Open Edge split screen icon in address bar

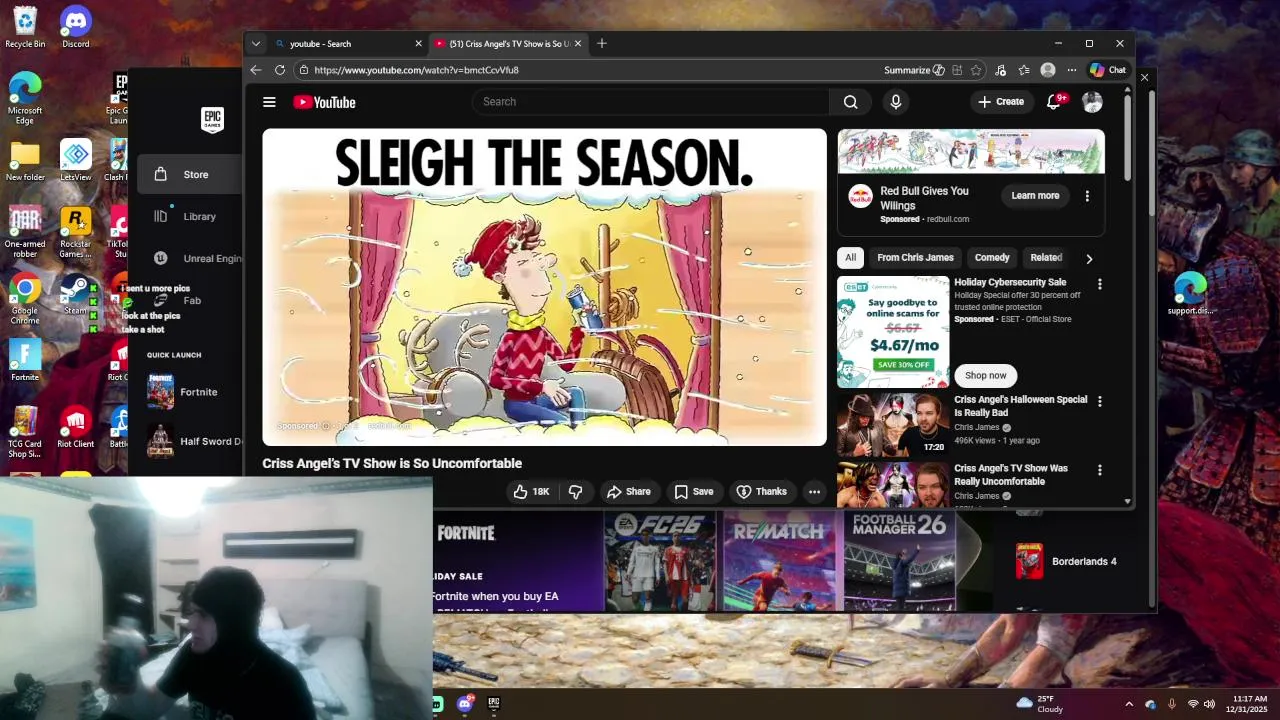[x=957, y=70]
